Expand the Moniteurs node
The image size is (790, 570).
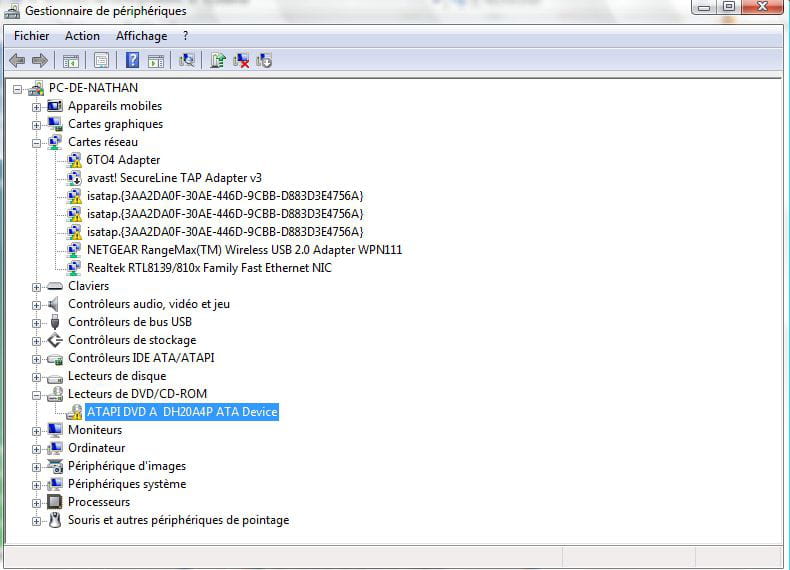(x=36, y=431)
